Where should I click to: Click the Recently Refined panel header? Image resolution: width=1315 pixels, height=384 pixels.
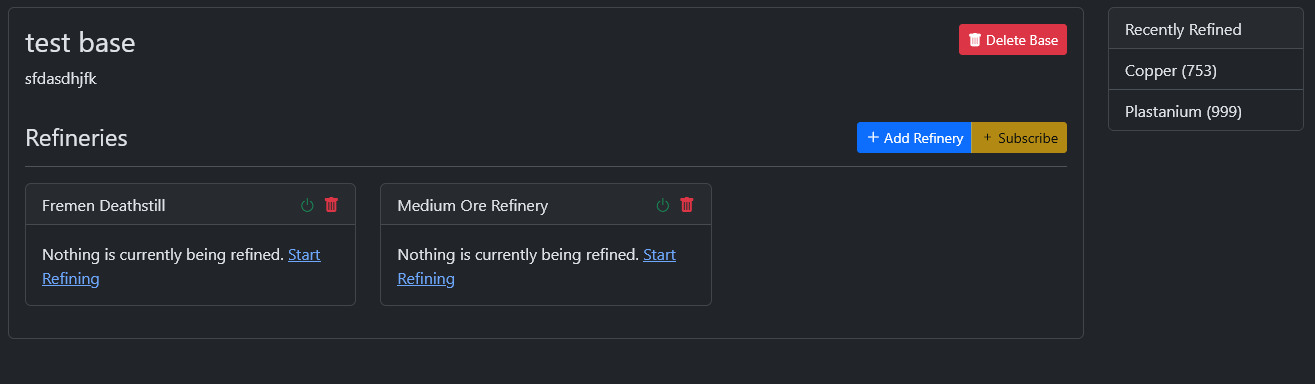click(1205, 30)
